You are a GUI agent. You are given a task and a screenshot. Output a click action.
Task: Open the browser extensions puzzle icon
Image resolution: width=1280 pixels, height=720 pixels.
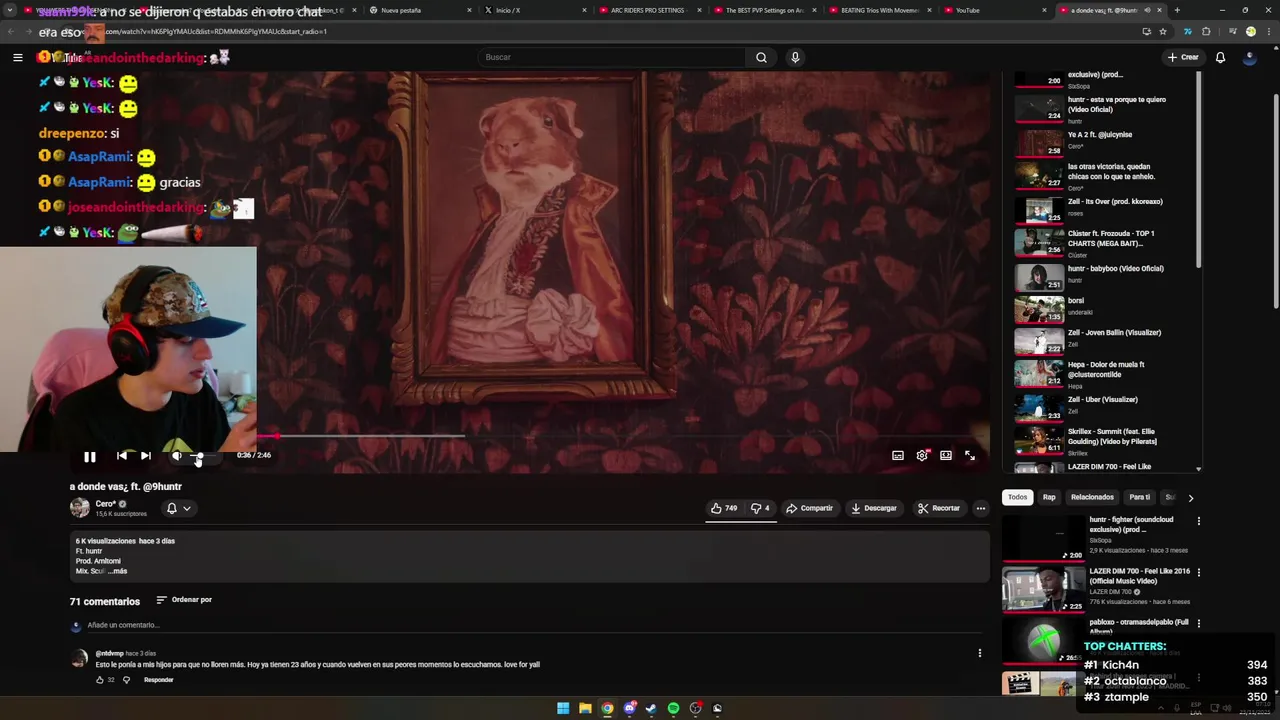(x=1206, y=32)
